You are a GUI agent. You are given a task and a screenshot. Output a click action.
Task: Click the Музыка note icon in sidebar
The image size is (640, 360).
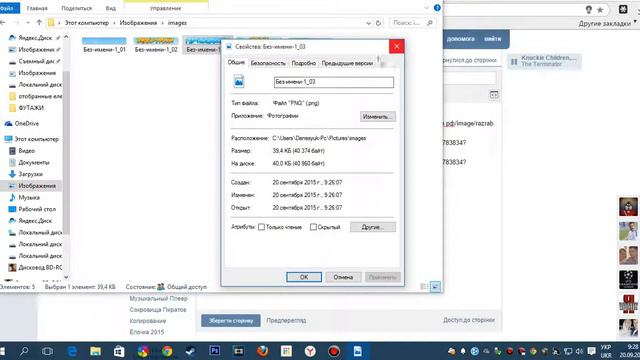point(12,197)
